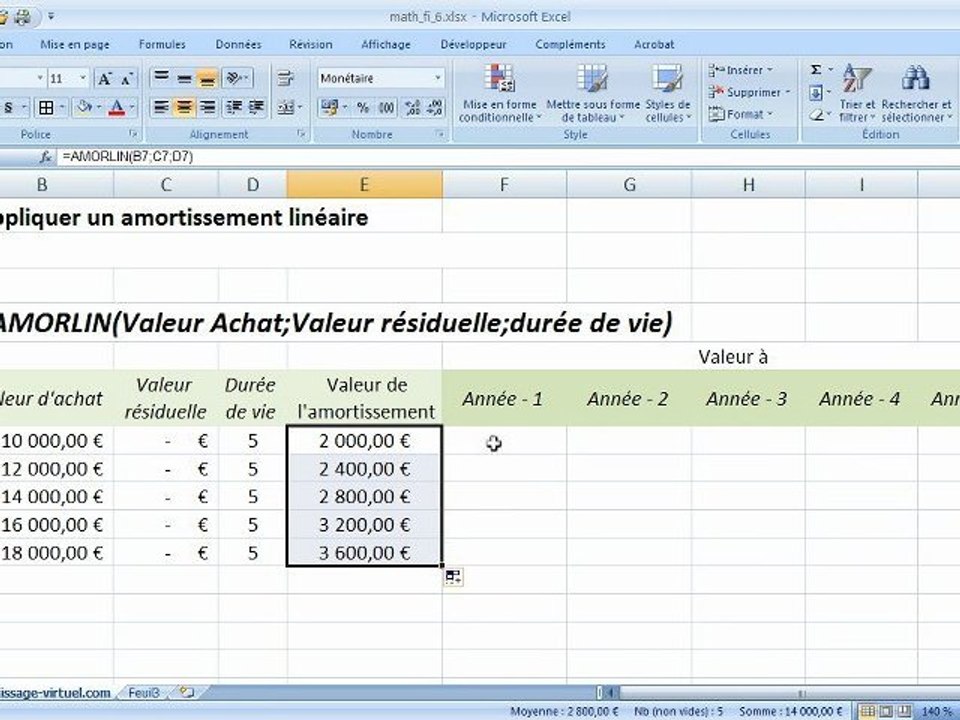Open the Mise en page tab

[75, 45]
